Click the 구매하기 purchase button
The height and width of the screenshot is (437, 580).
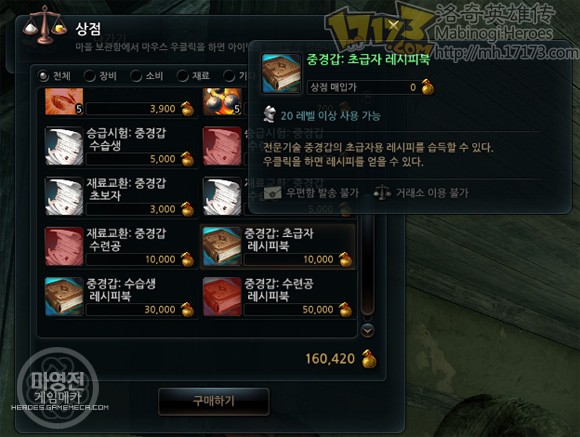(214, 401)
